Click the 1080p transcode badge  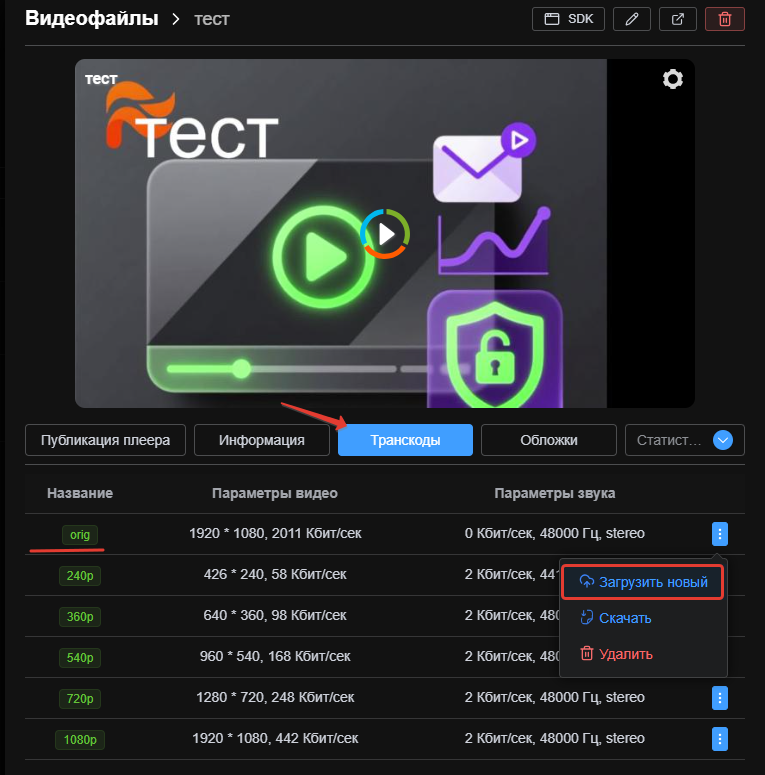click(80, 740)
